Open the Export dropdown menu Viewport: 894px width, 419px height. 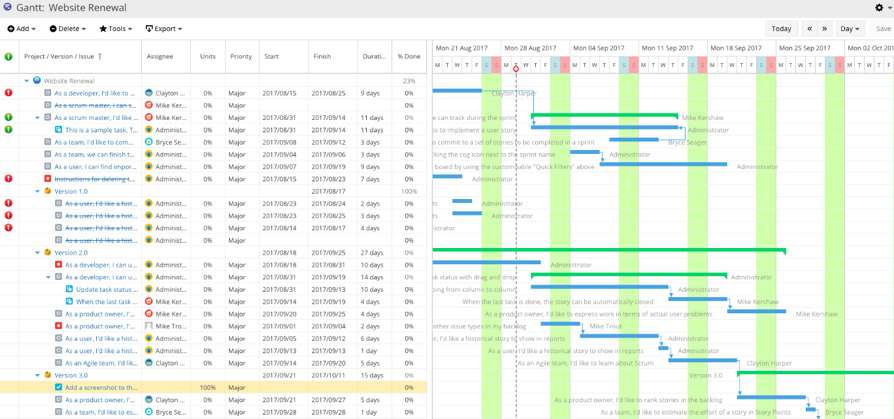point(164,29)
